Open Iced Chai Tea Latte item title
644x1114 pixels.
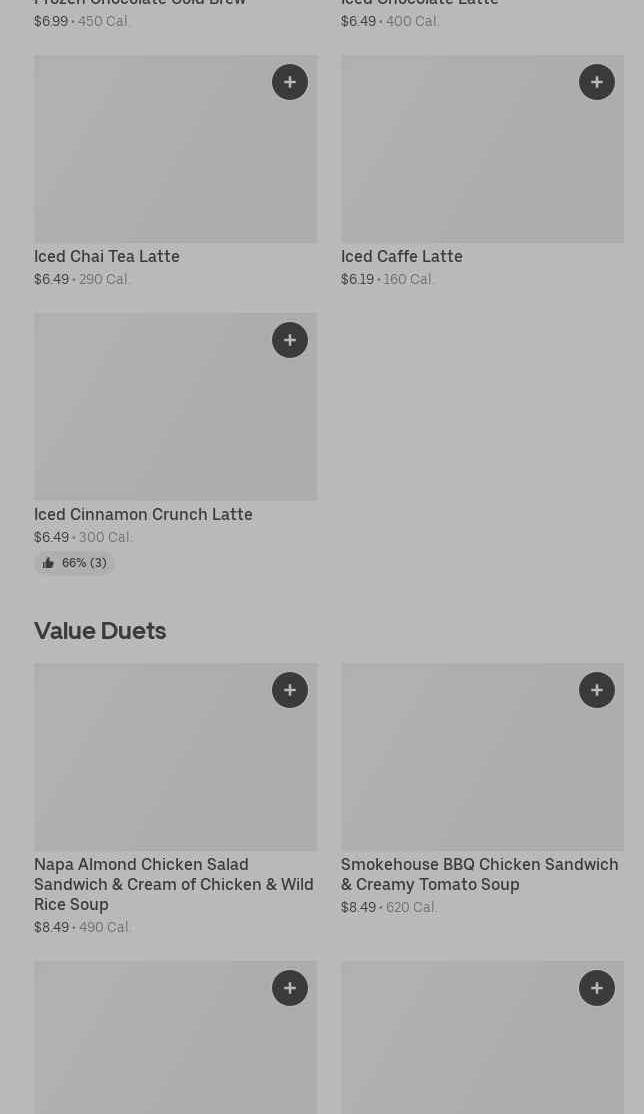107,256
